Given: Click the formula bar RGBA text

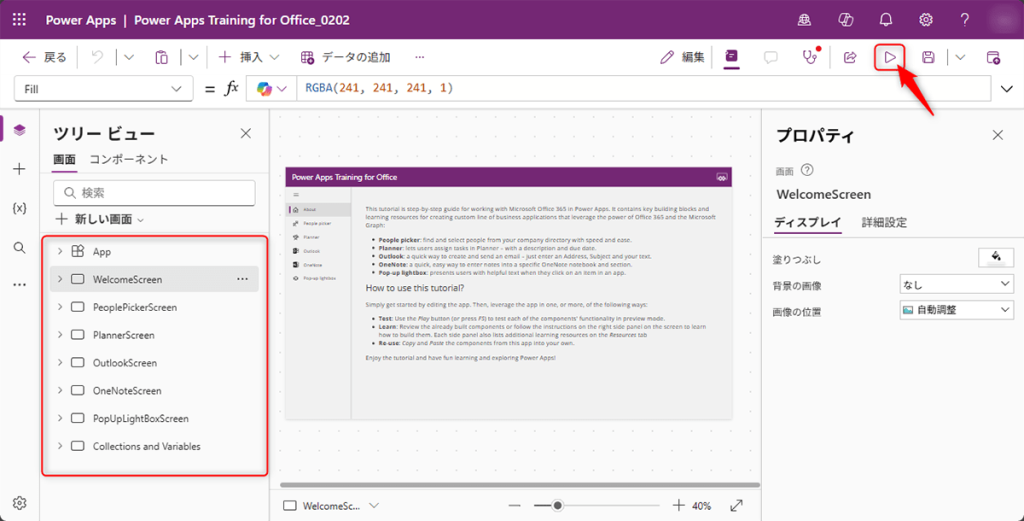Looking at the screenshot, I should (379, 88).
